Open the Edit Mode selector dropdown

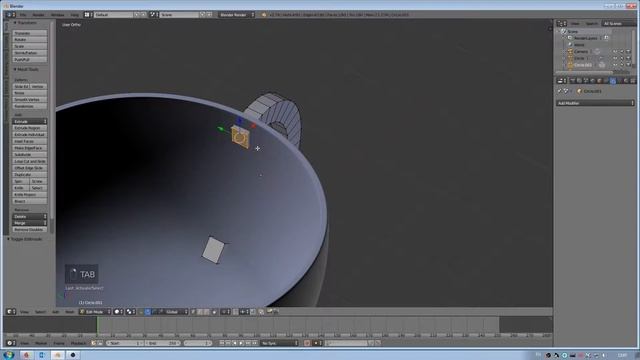(x=95, y=312)
